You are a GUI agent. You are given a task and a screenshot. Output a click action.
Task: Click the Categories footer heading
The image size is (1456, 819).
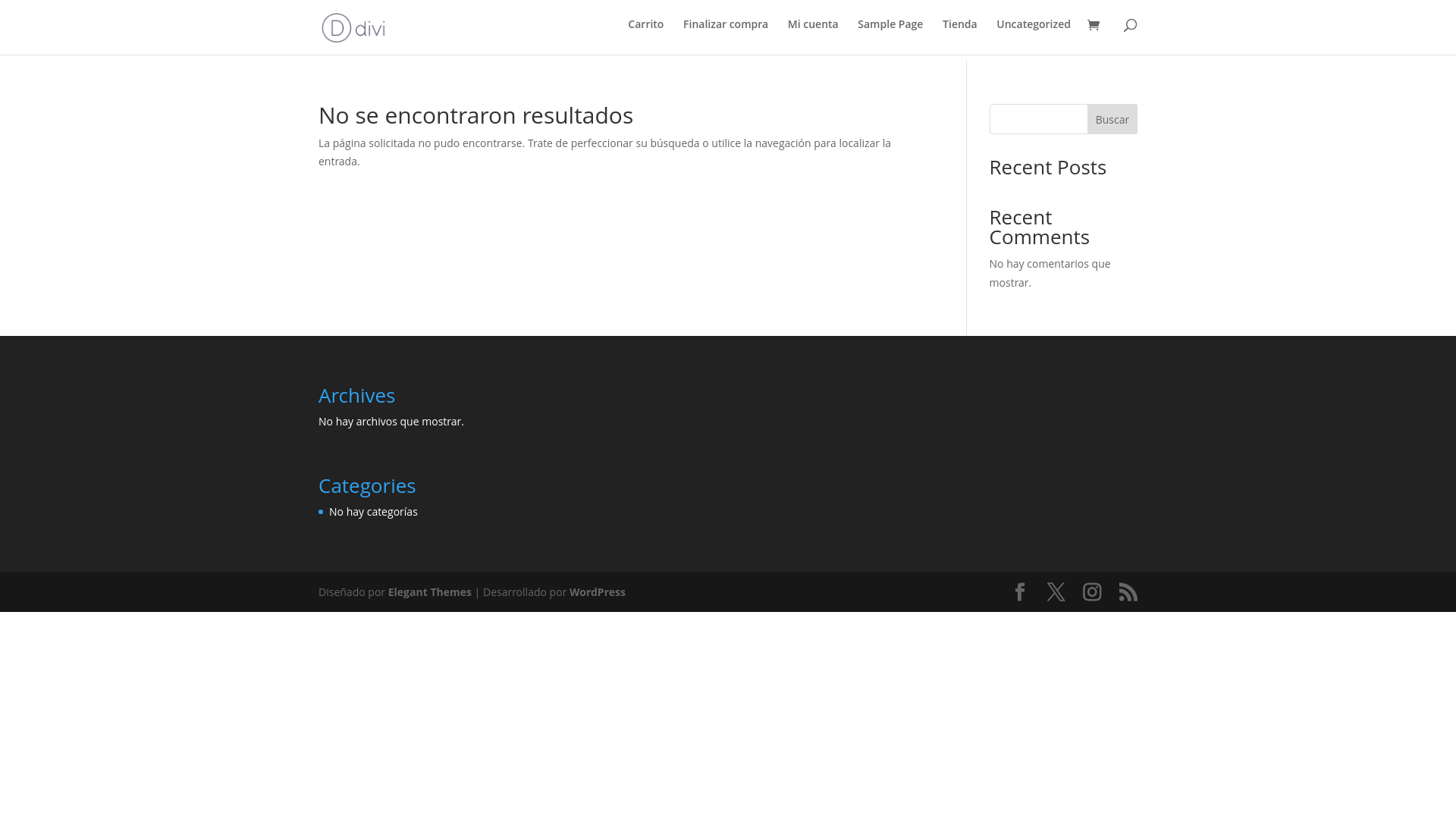(367, 486)
